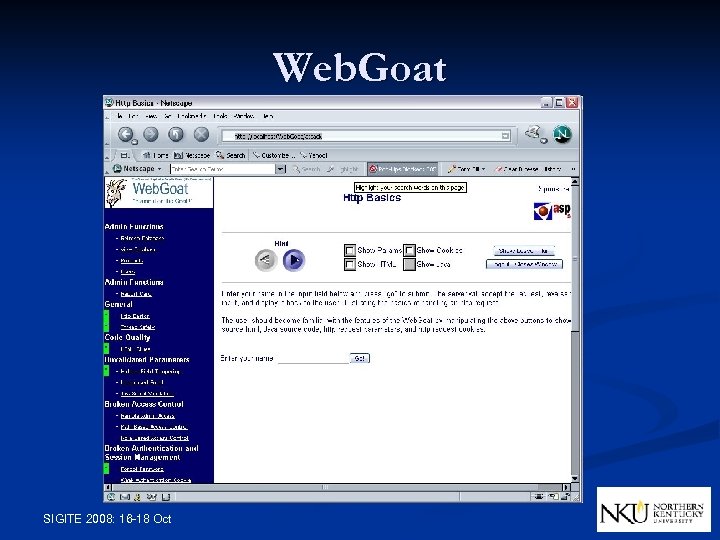
Task: Open Instant Messenger from status bar icons
Action: [x=137, y=497]
